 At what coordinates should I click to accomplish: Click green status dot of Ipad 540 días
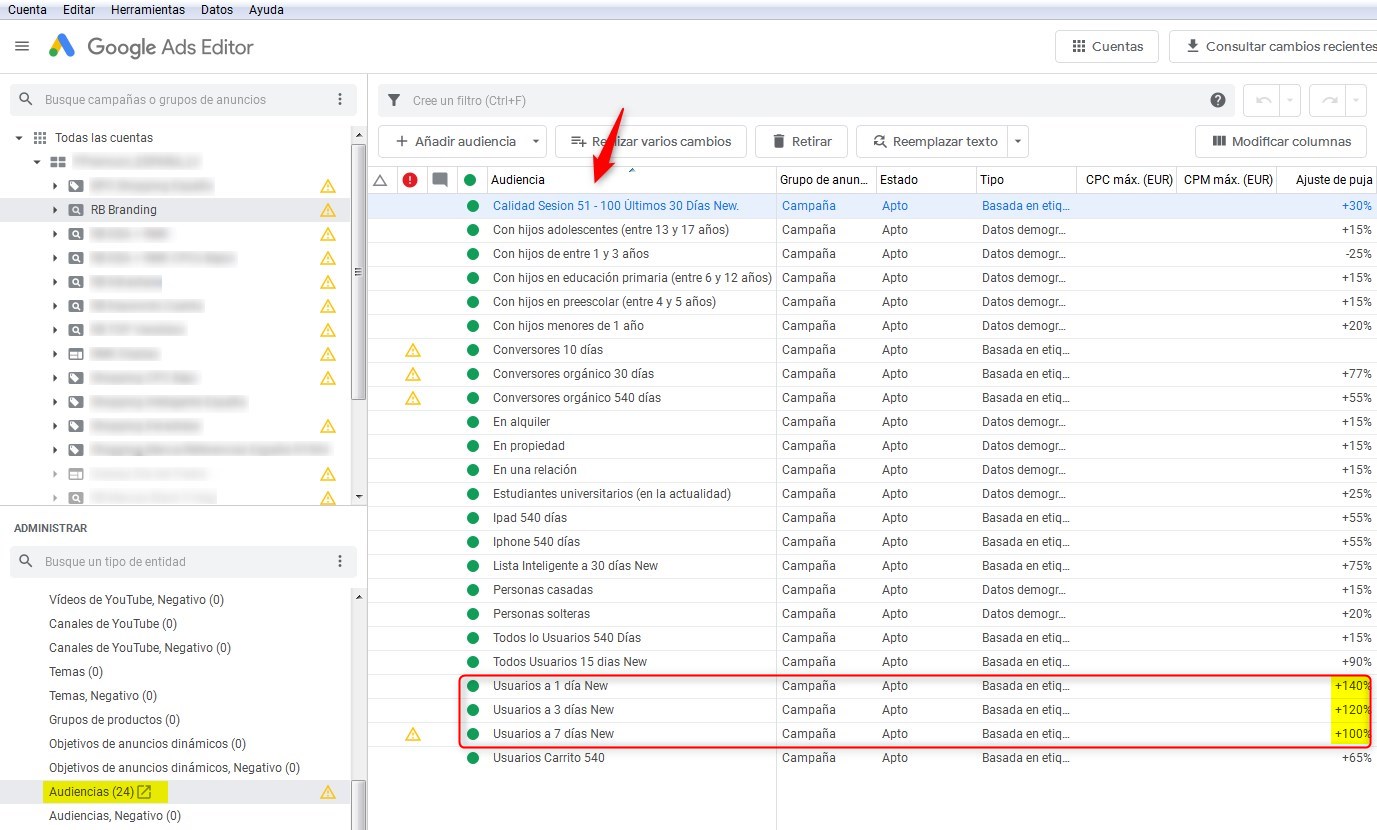[473, 518]
